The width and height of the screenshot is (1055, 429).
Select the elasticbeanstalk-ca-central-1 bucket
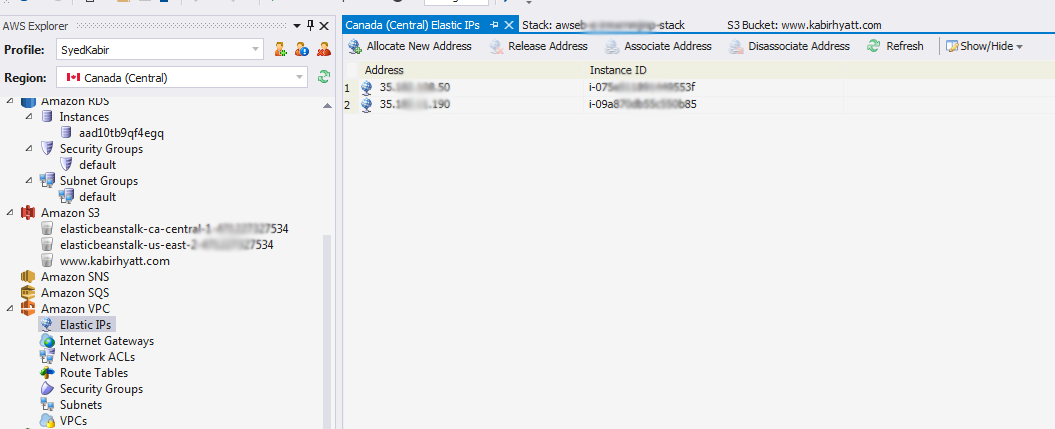pyautogui.click(x=174, y=229)
